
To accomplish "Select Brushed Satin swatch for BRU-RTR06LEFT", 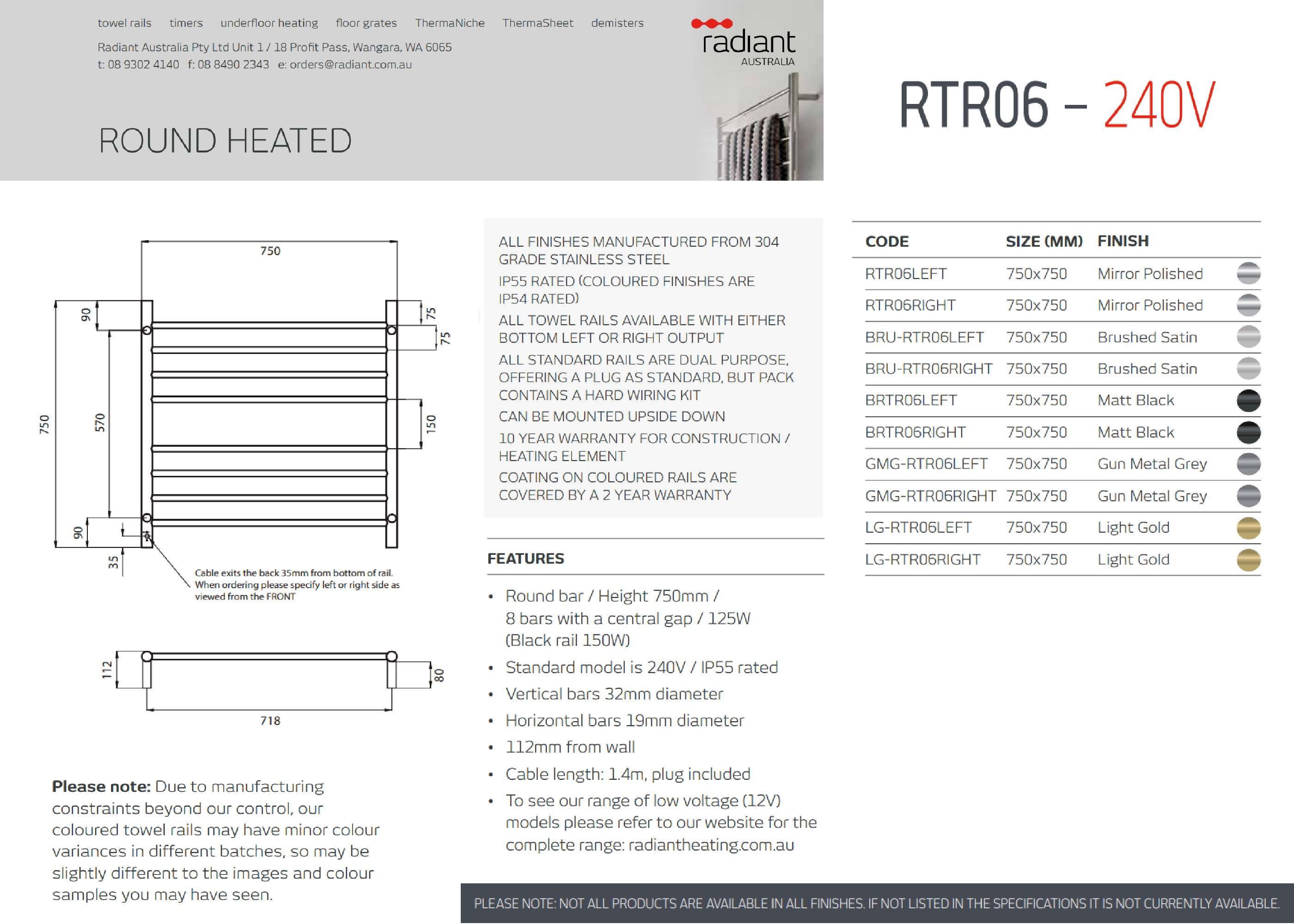I will pyautogui.click(x=1248, y=337).
